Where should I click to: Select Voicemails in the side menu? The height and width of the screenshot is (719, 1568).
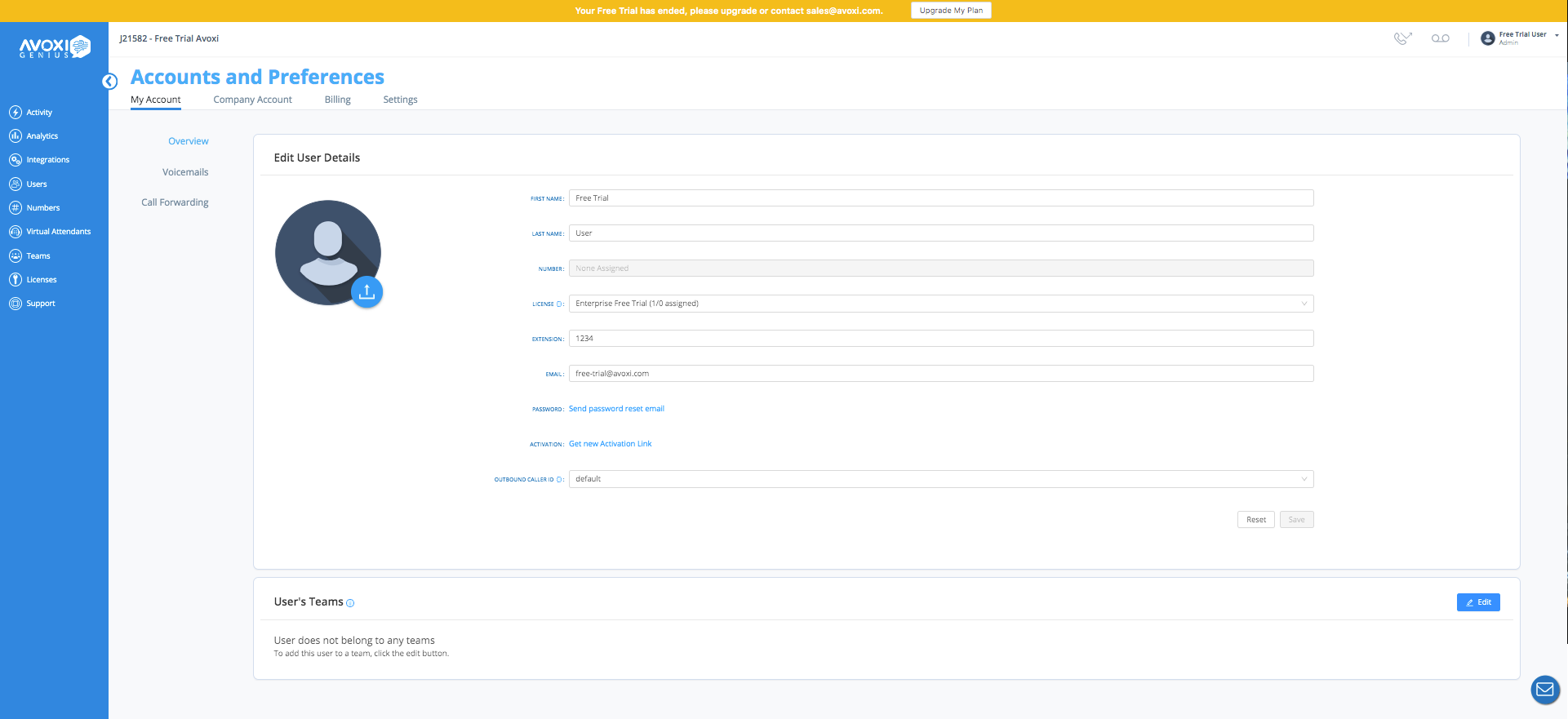pyautogui.click(x=185, y=172)
